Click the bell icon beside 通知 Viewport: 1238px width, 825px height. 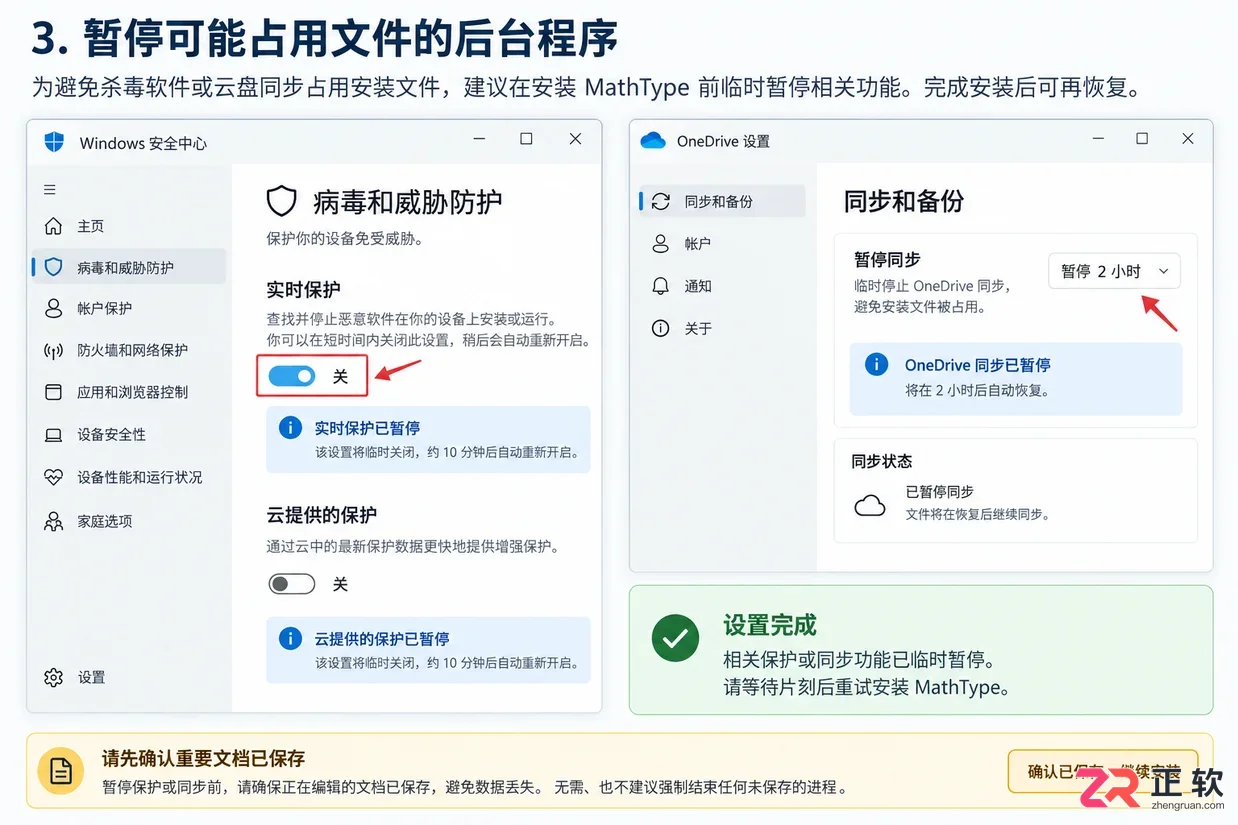point(660,286)
